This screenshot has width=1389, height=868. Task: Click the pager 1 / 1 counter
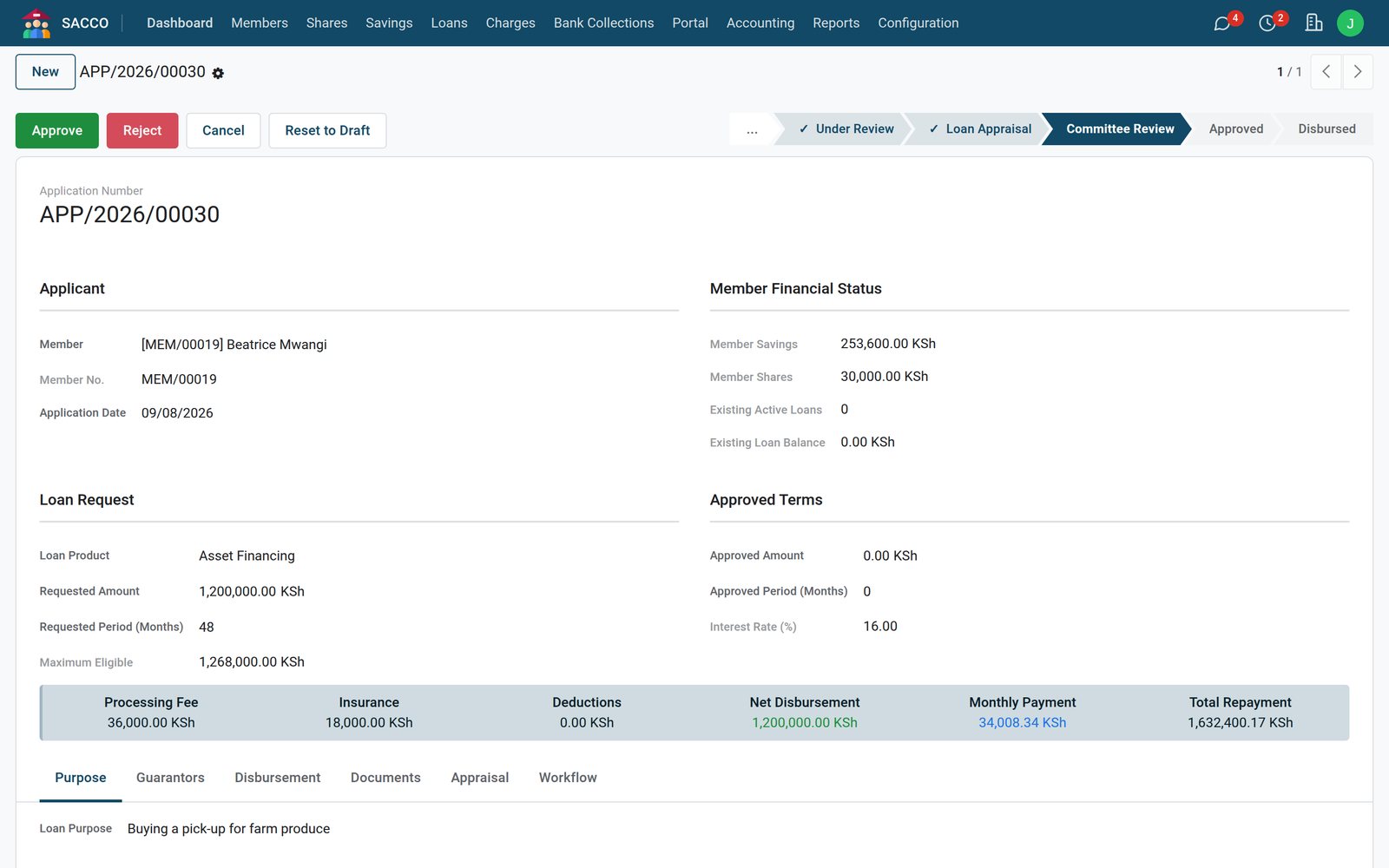click(1289, 72)
